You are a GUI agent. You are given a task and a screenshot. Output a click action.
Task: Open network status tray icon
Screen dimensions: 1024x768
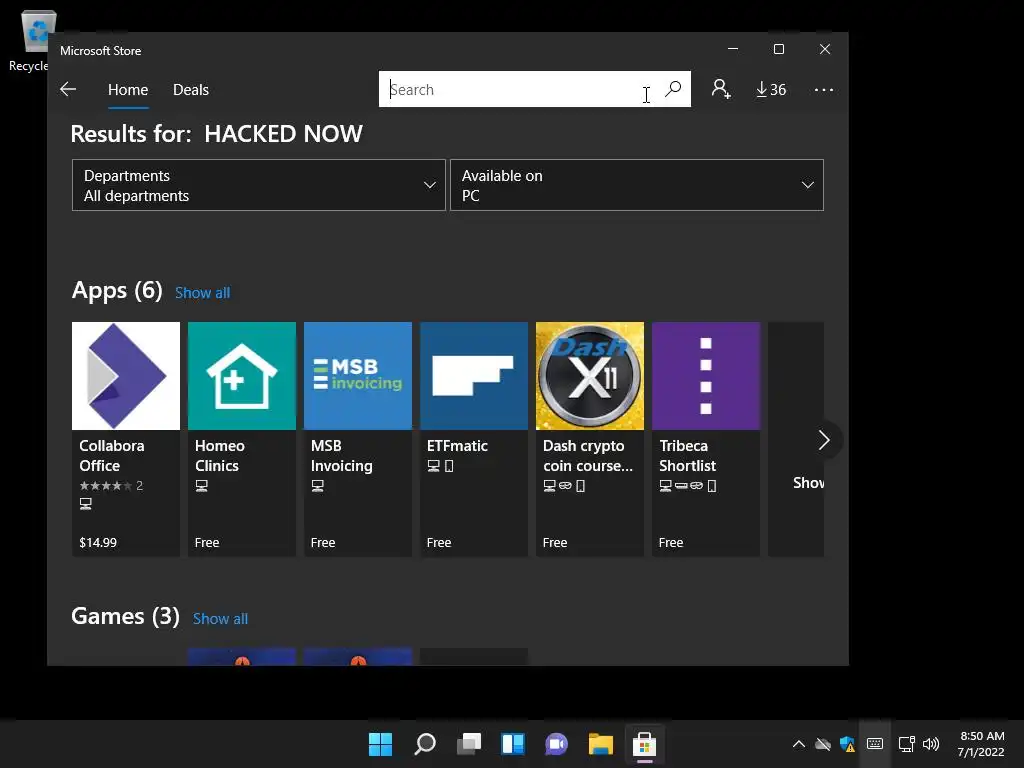(x=906, y=744)
